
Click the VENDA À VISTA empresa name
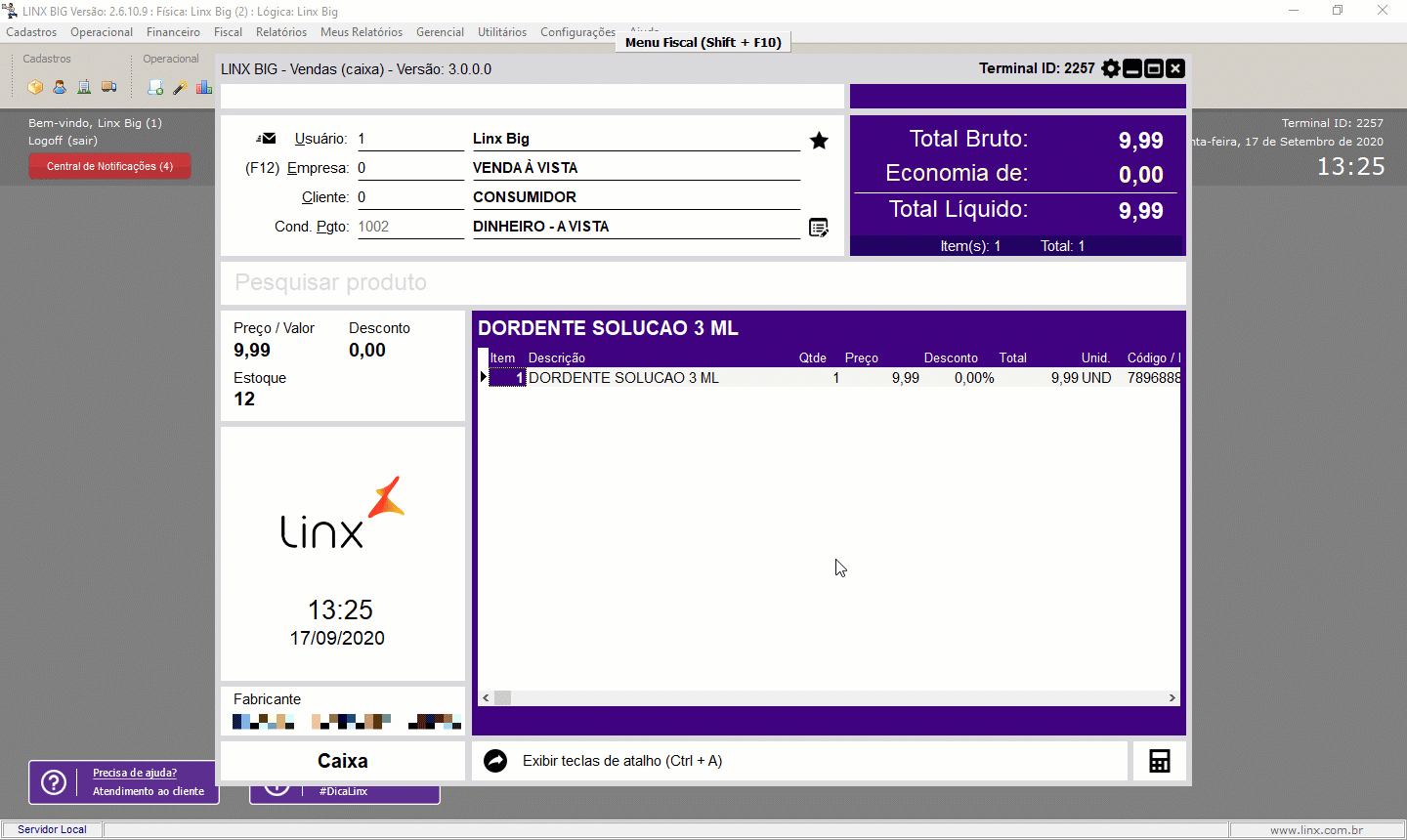coord(526,168)
